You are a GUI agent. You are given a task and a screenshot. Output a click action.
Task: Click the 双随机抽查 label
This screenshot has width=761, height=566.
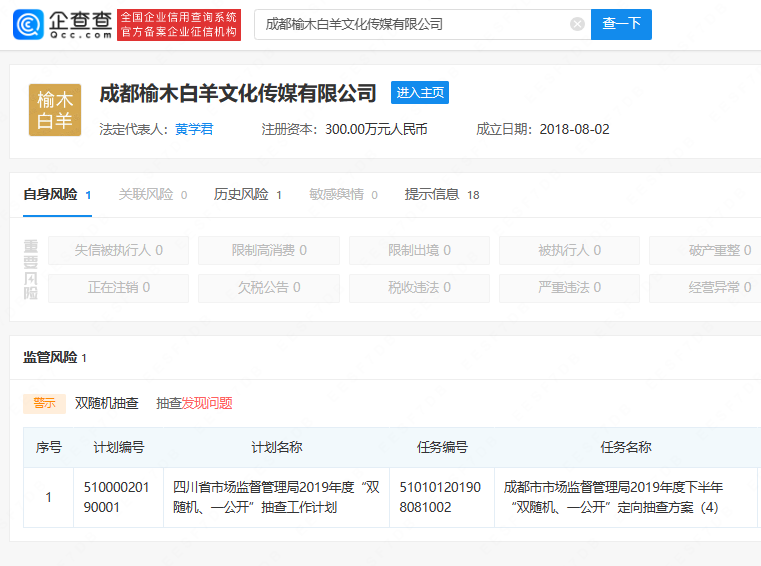(x=107, y=403)
